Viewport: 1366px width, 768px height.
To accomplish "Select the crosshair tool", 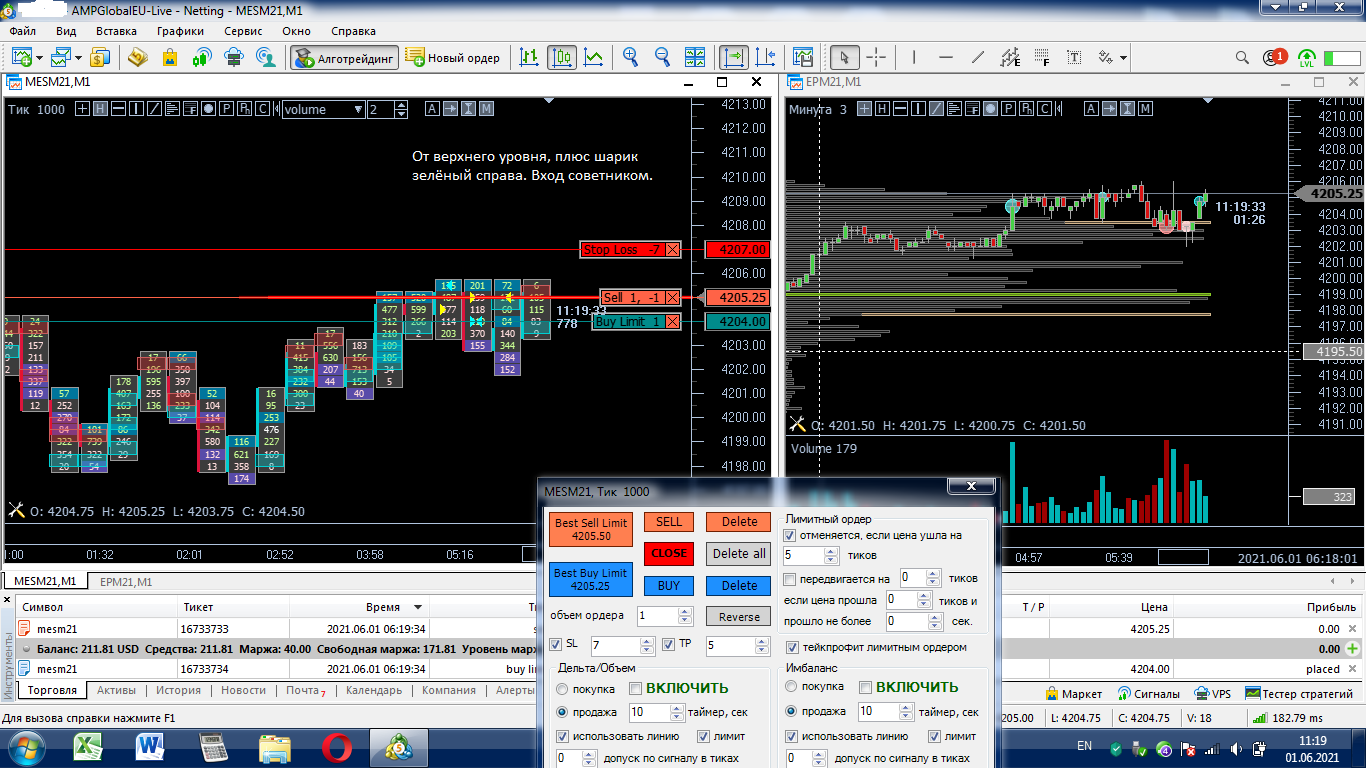I will tap(876, 57).
